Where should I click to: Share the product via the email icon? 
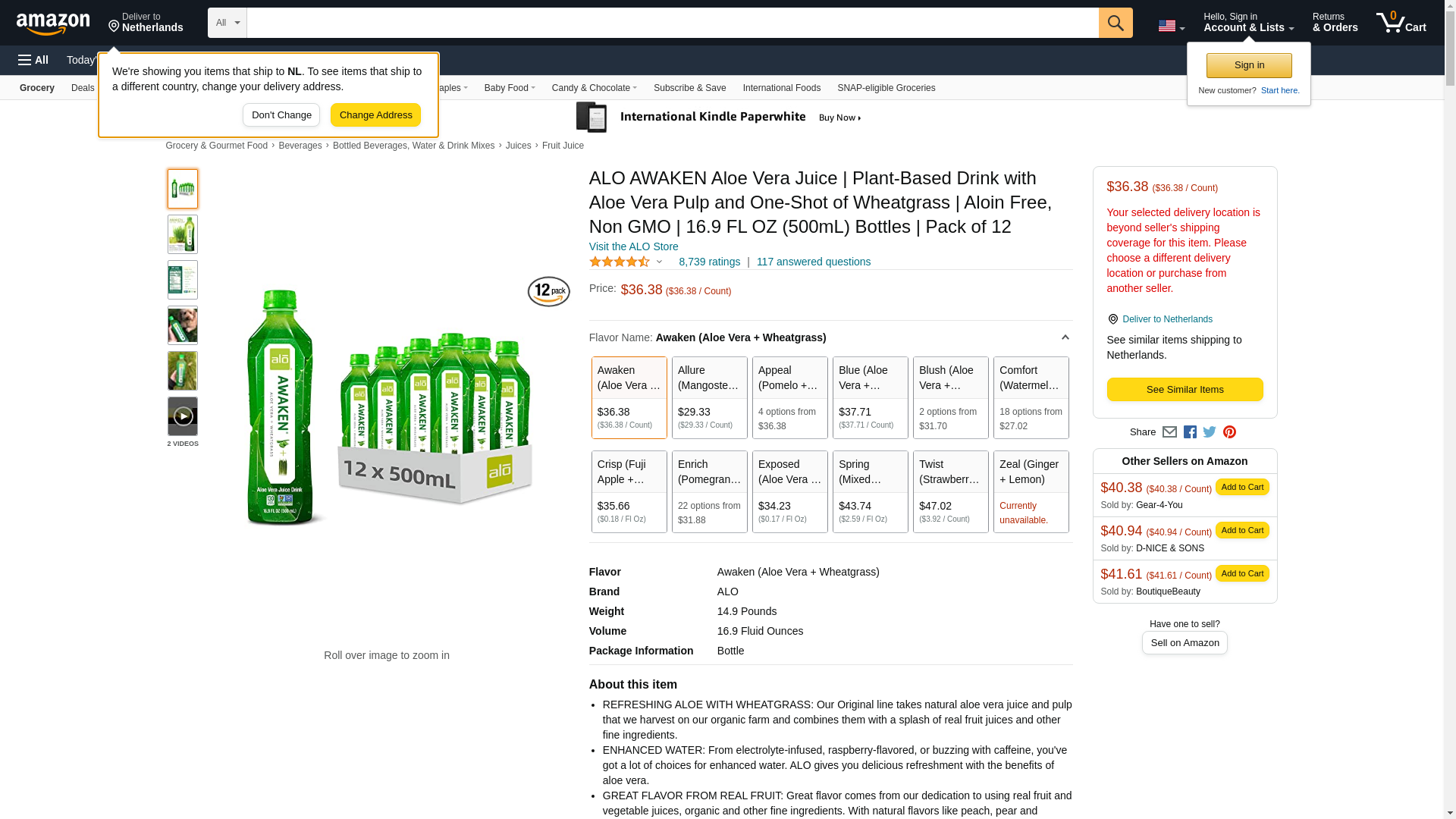[x=1169, y=432]
